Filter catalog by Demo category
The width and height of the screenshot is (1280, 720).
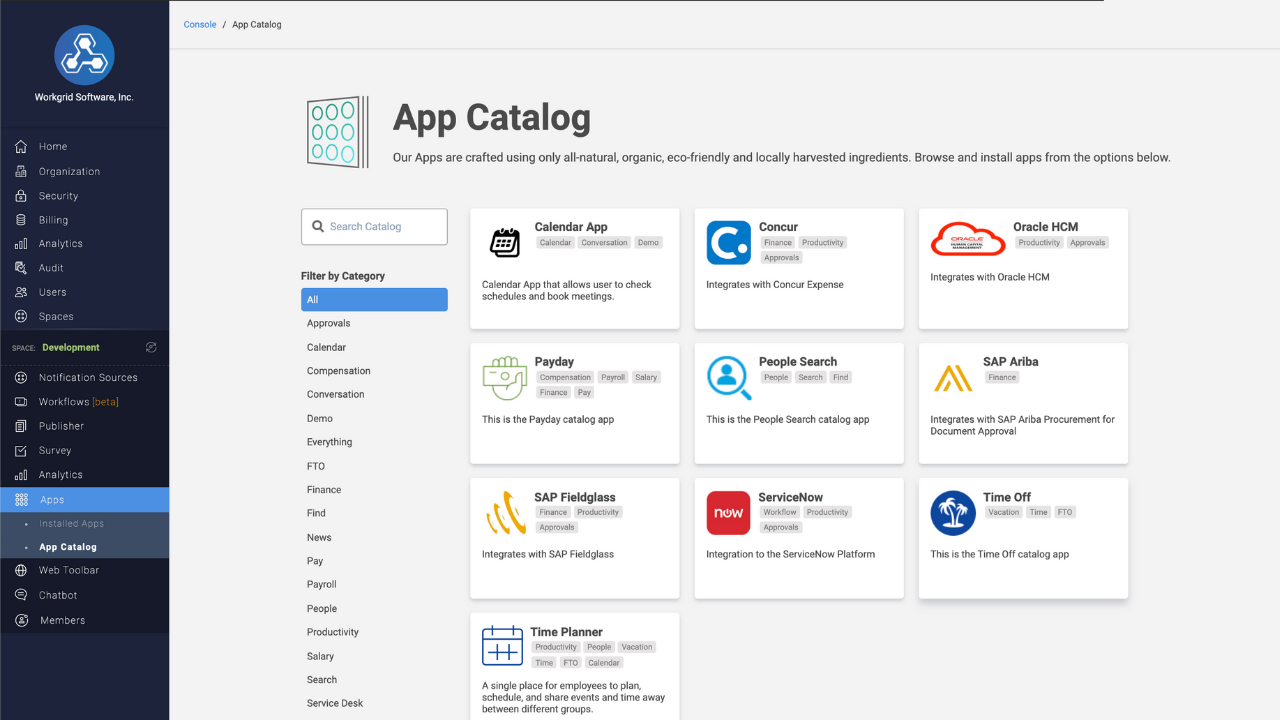click(320, 419)
